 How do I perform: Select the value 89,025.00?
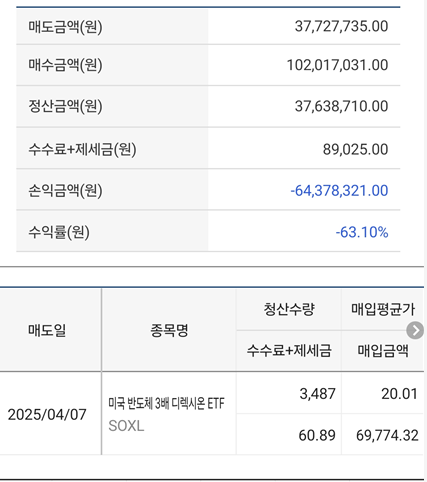[355, 149]
